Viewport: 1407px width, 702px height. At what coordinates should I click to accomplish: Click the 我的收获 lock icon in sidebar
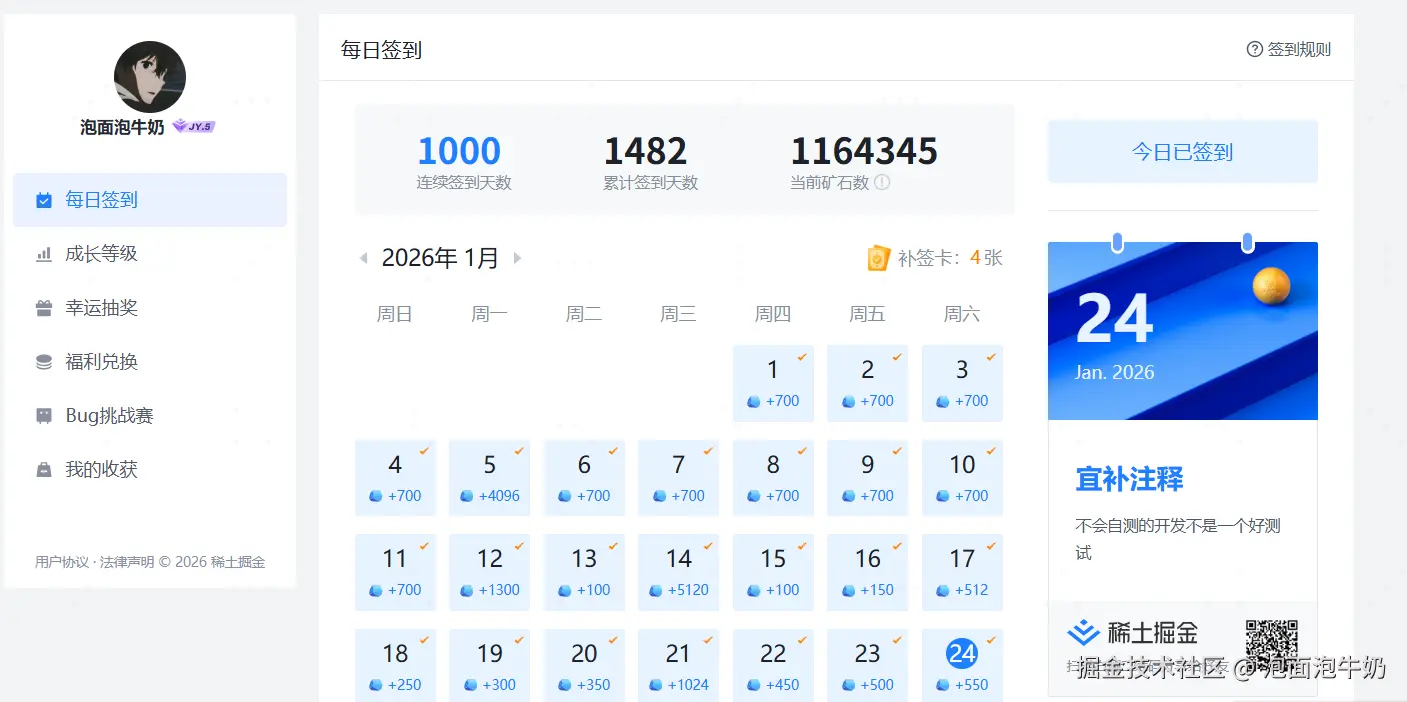[x=44, y=469]
